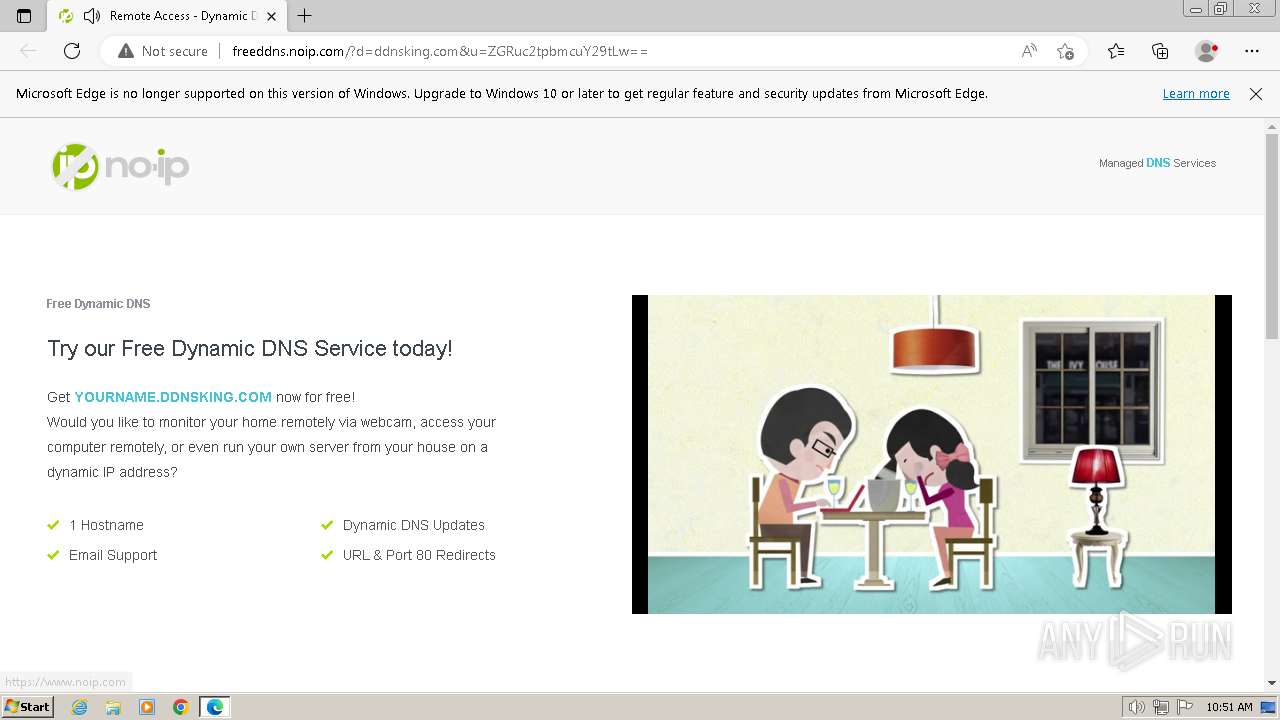Click the Dynamic DNS Updates feature item

point(413,525)
